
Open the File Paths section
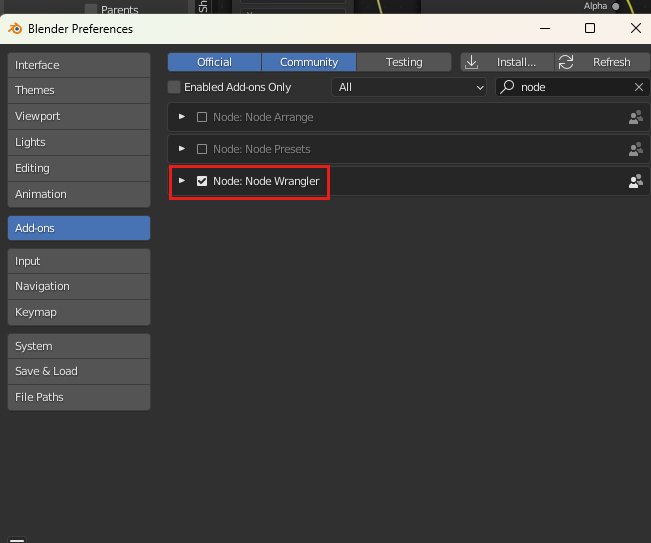click(x=79, y=397)
